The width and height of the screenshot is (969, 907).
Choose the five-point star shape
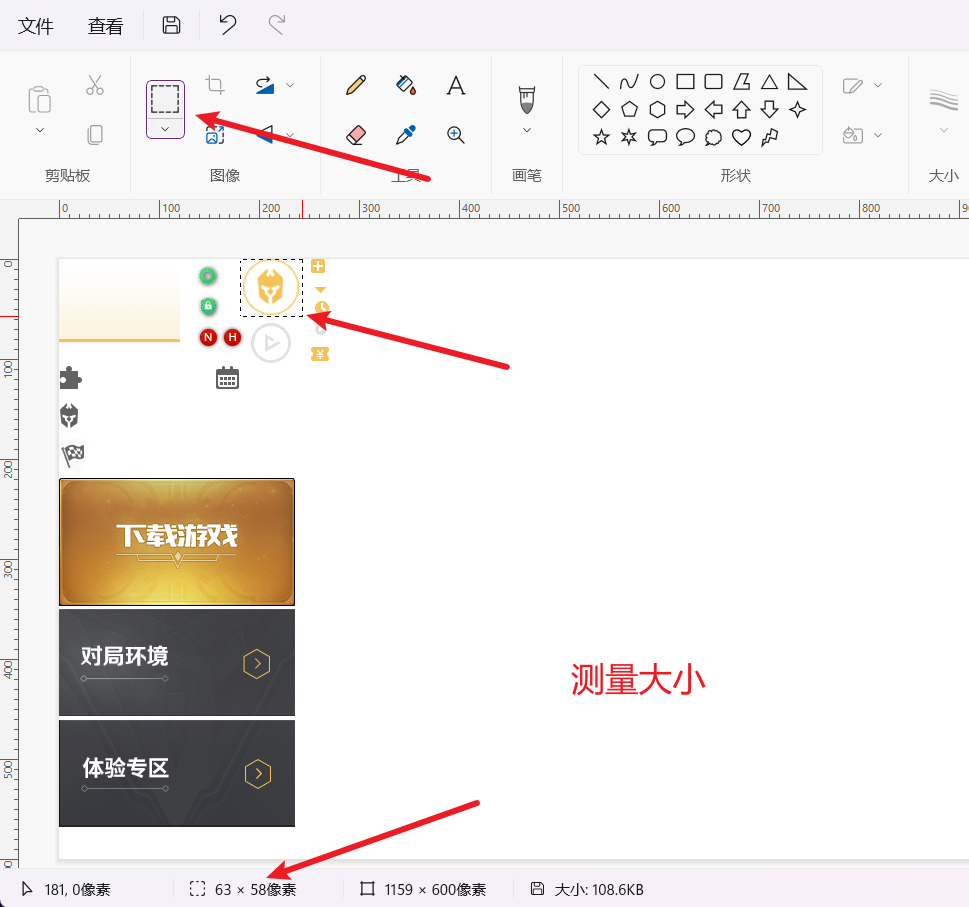[x=601, y=137]
